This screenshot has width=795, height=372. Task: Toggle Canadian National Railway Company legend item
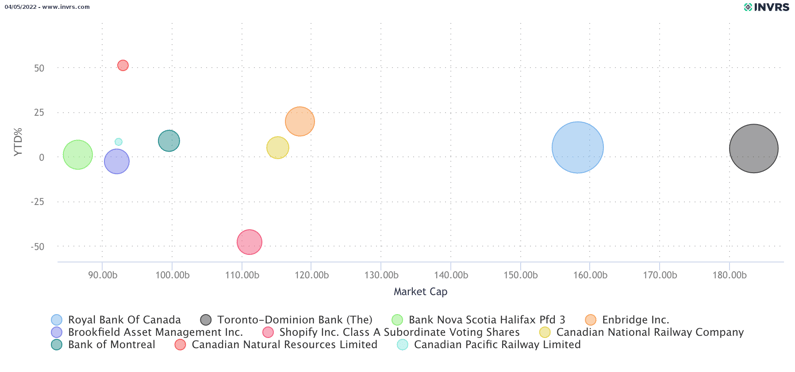(641, 332)
